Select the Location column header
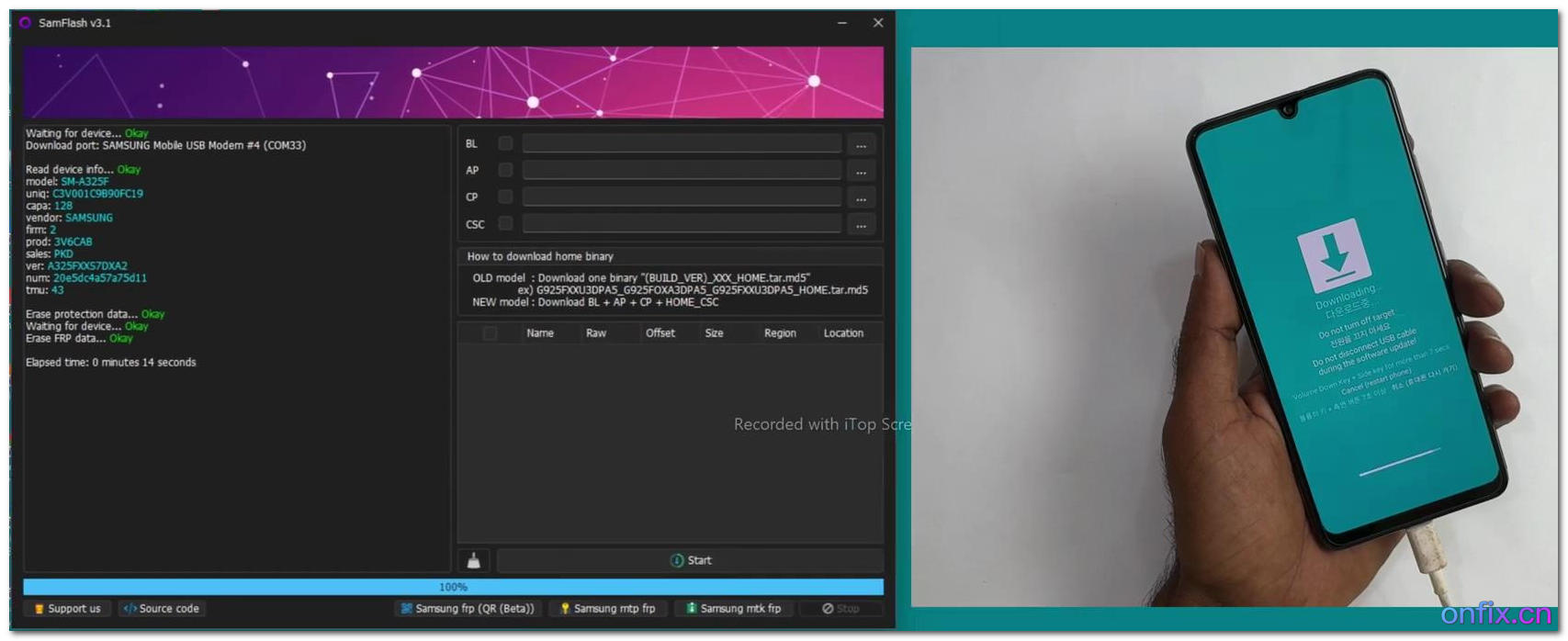This screenshot has height=641, width=1568. tap(842, 333)
